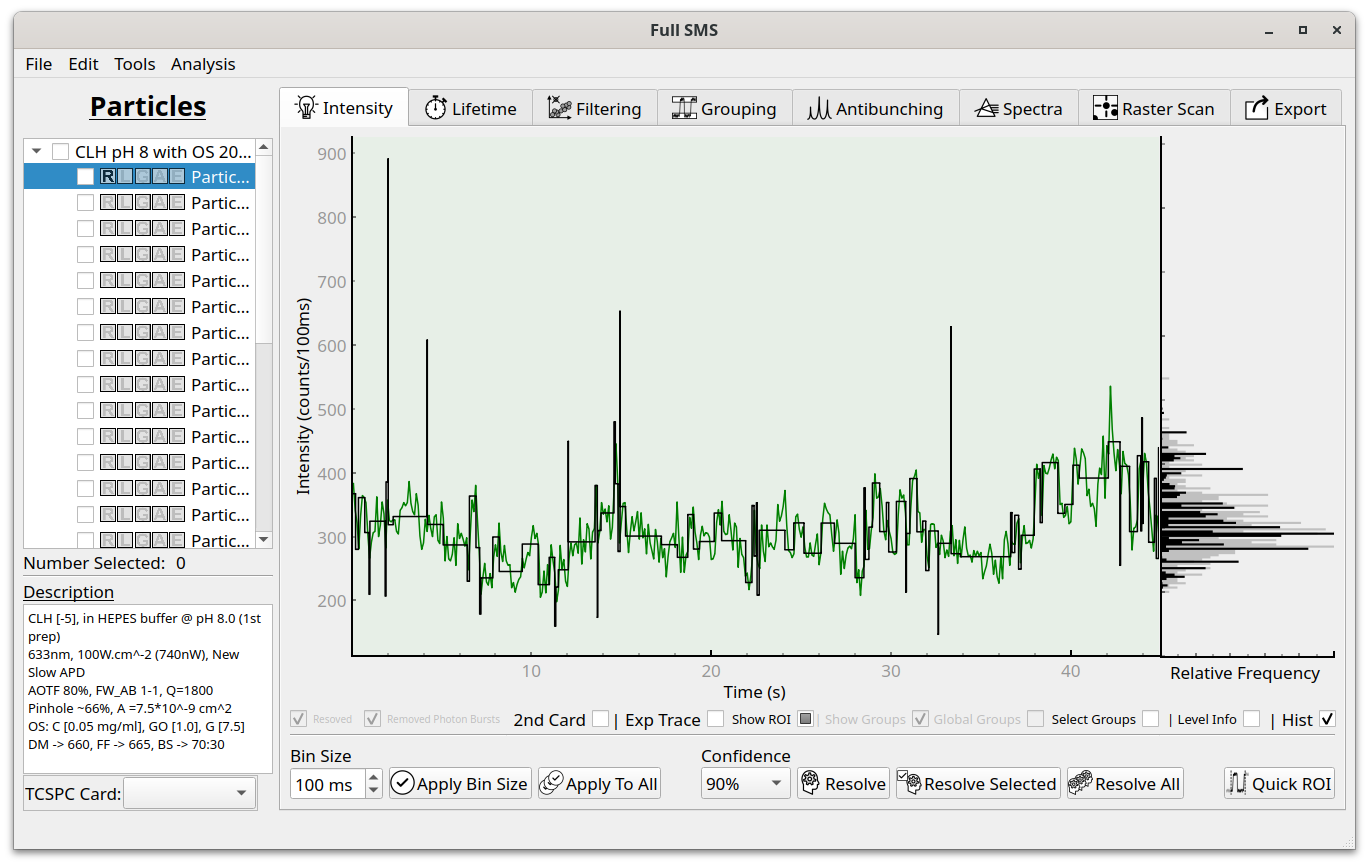Click the TCSPC Card: label
Screen dimensions: 1369x866
pos(72,794)
